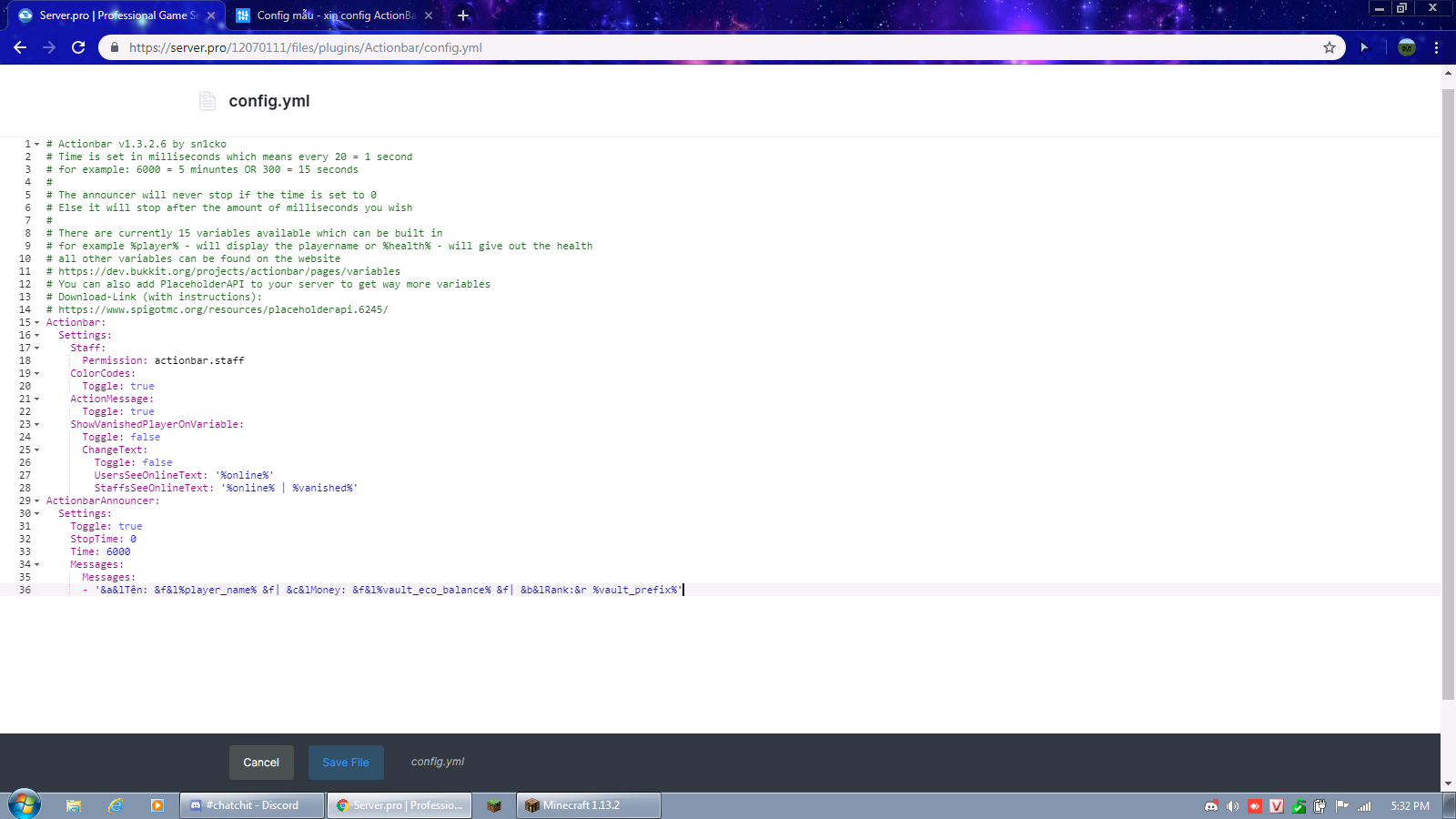This screenshot has width=1456, height=819.
Task: Save the config.yml file
Action: click(346, 763)
